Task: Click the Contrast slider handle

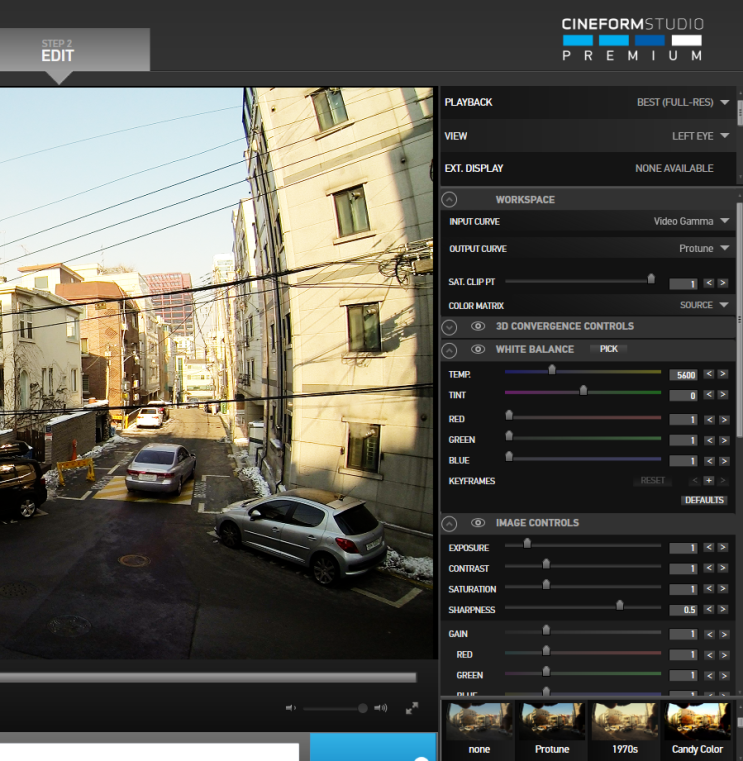Action: [x=546, y=564]
